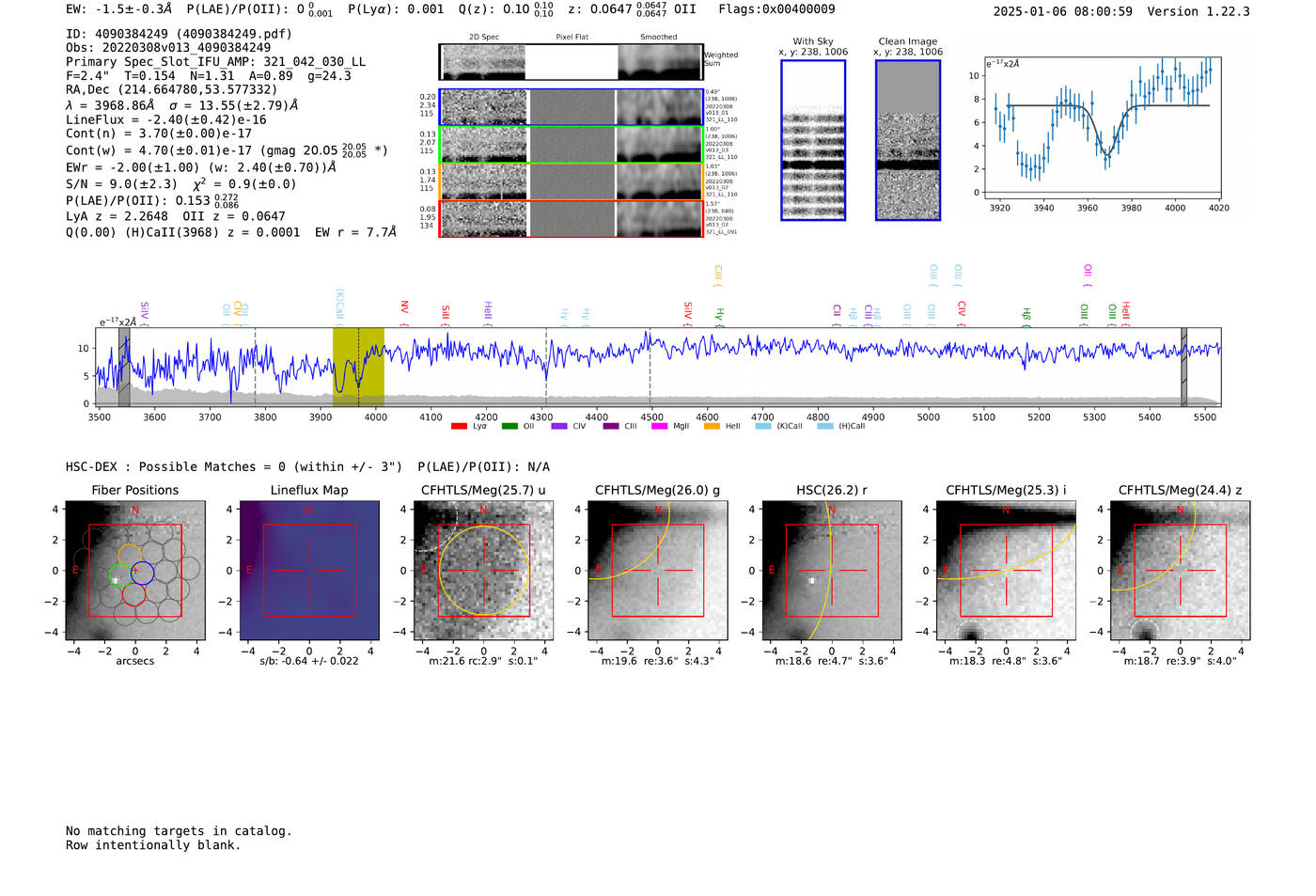Click the orange fiber circle in Fiber Positions
This screenshot has height=896, width=1316.
coord(130,555)
